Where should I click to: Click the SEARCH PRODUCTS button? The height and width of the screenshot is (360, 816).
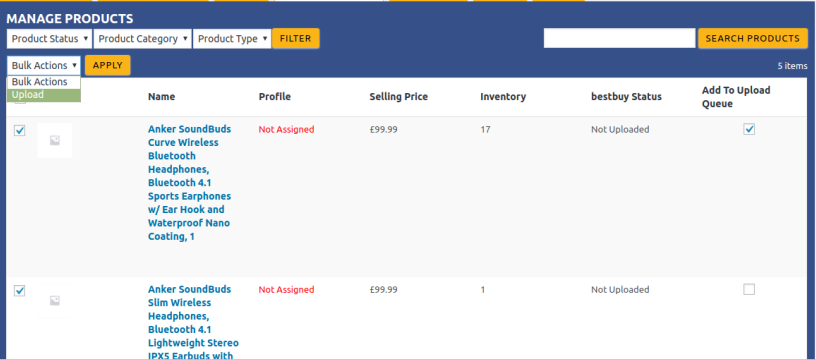coord(753,38)
